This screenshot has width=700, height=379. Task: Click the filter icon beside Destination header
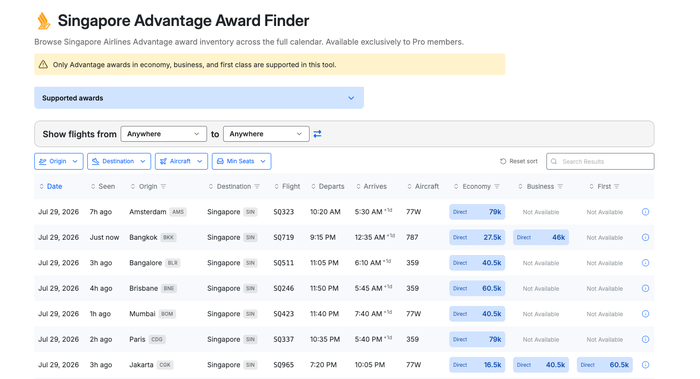click(257, 187)
